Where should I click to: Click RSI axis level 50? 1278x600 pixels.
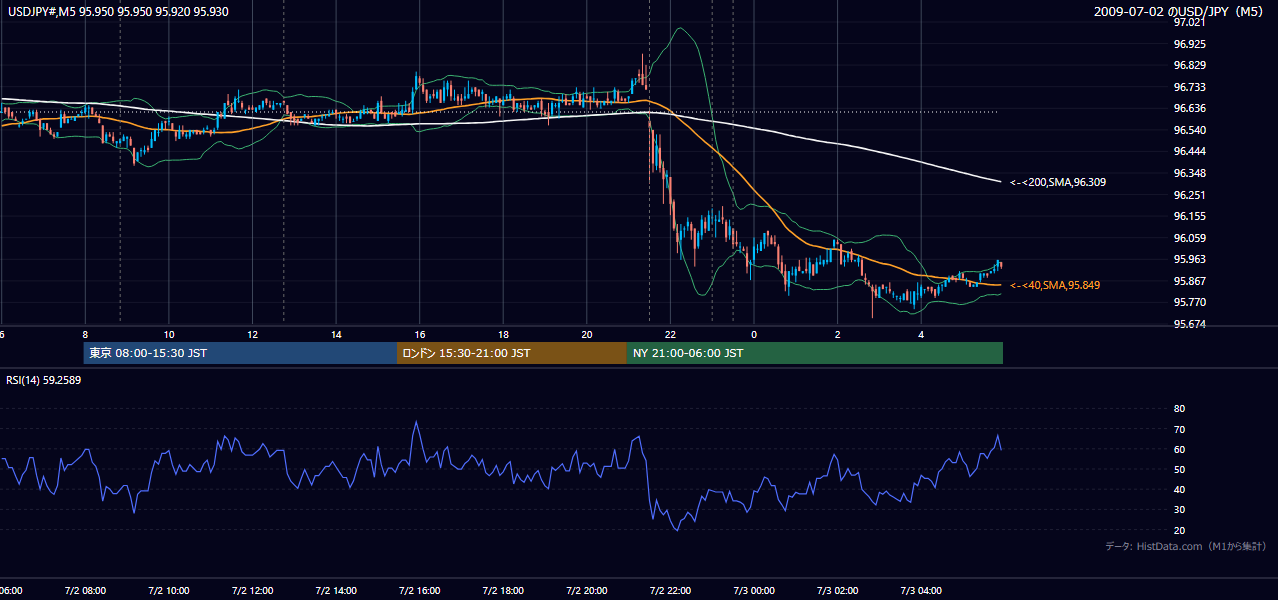[x=1180, y=470]
